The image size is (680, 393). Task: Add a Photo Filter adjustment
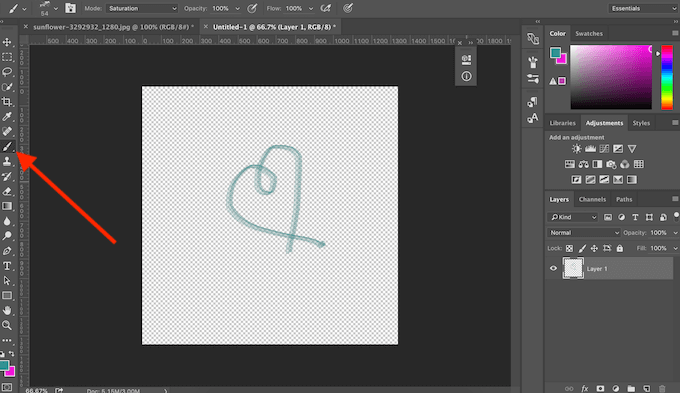coord(611,164)
